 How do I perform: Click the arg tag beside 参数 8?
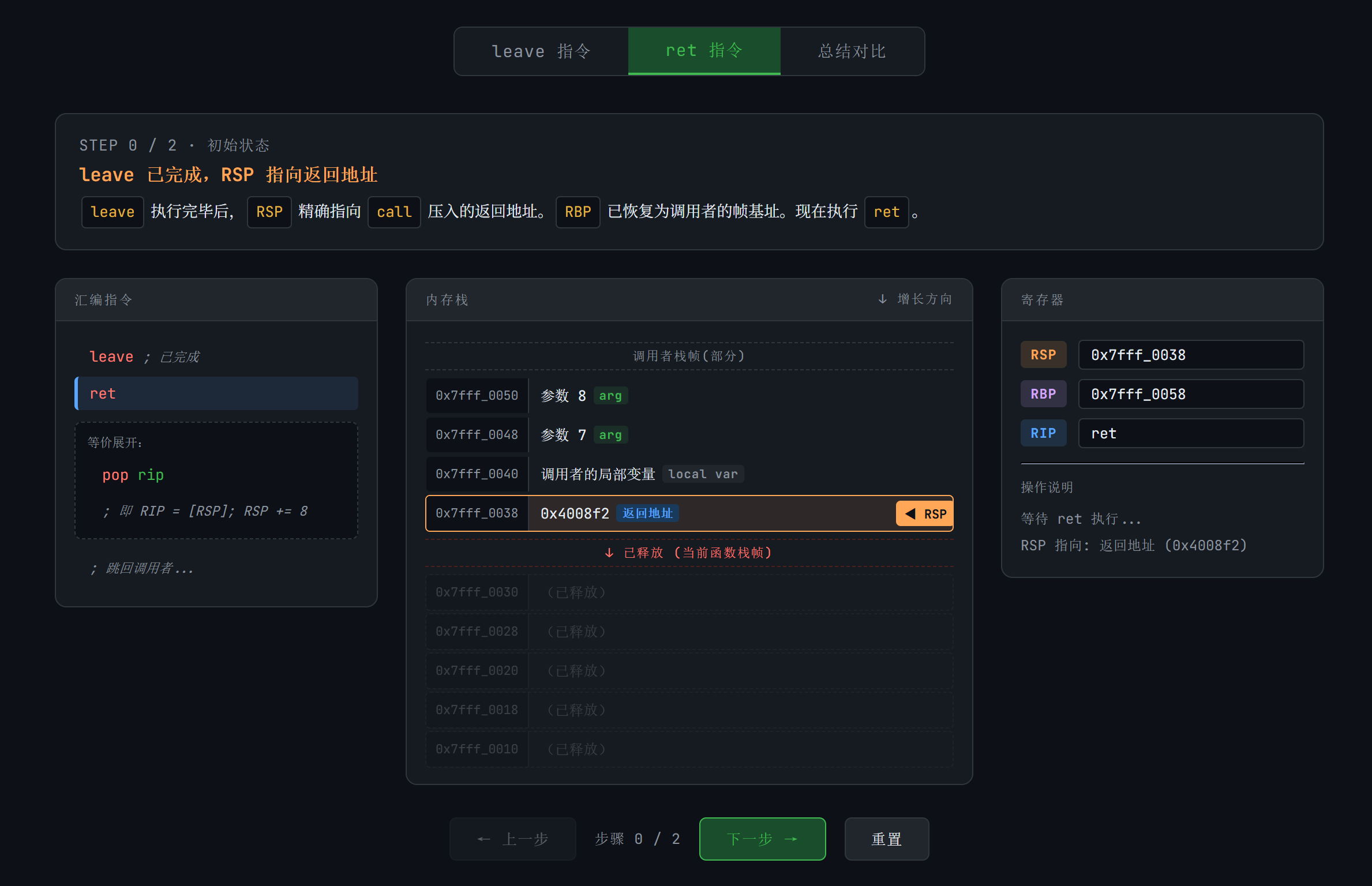[610, 396]
